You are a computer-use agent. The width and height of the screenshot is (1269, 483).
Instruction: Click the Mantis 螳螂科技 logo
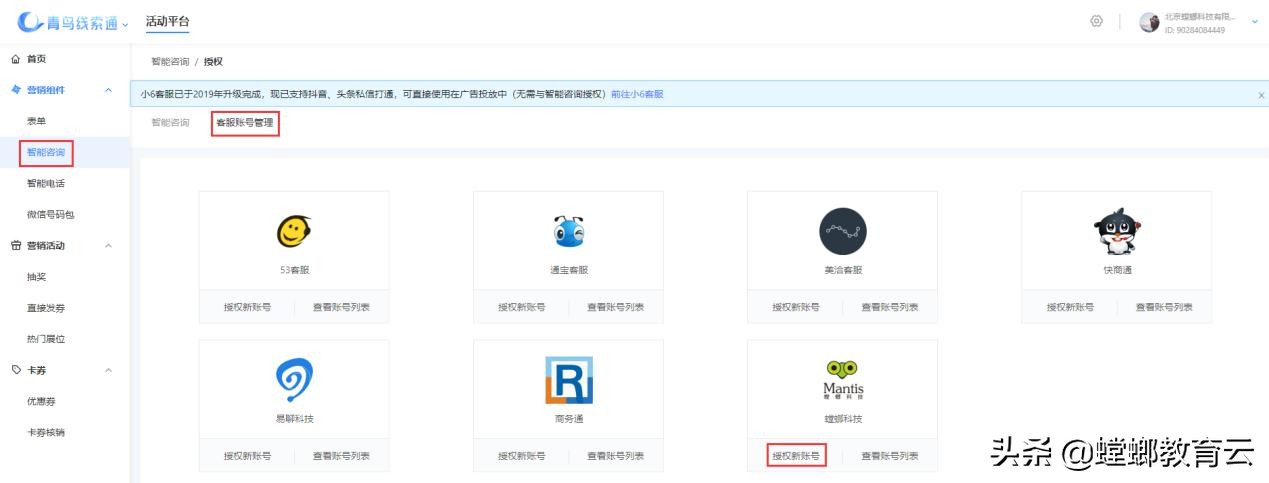coord(842,379)
